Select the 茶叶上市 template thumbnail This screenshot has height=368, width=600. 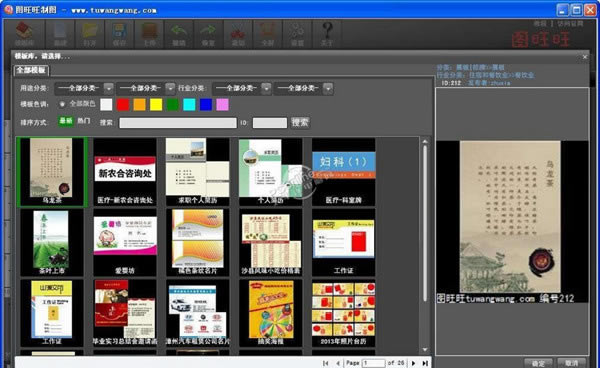[52, 242]
